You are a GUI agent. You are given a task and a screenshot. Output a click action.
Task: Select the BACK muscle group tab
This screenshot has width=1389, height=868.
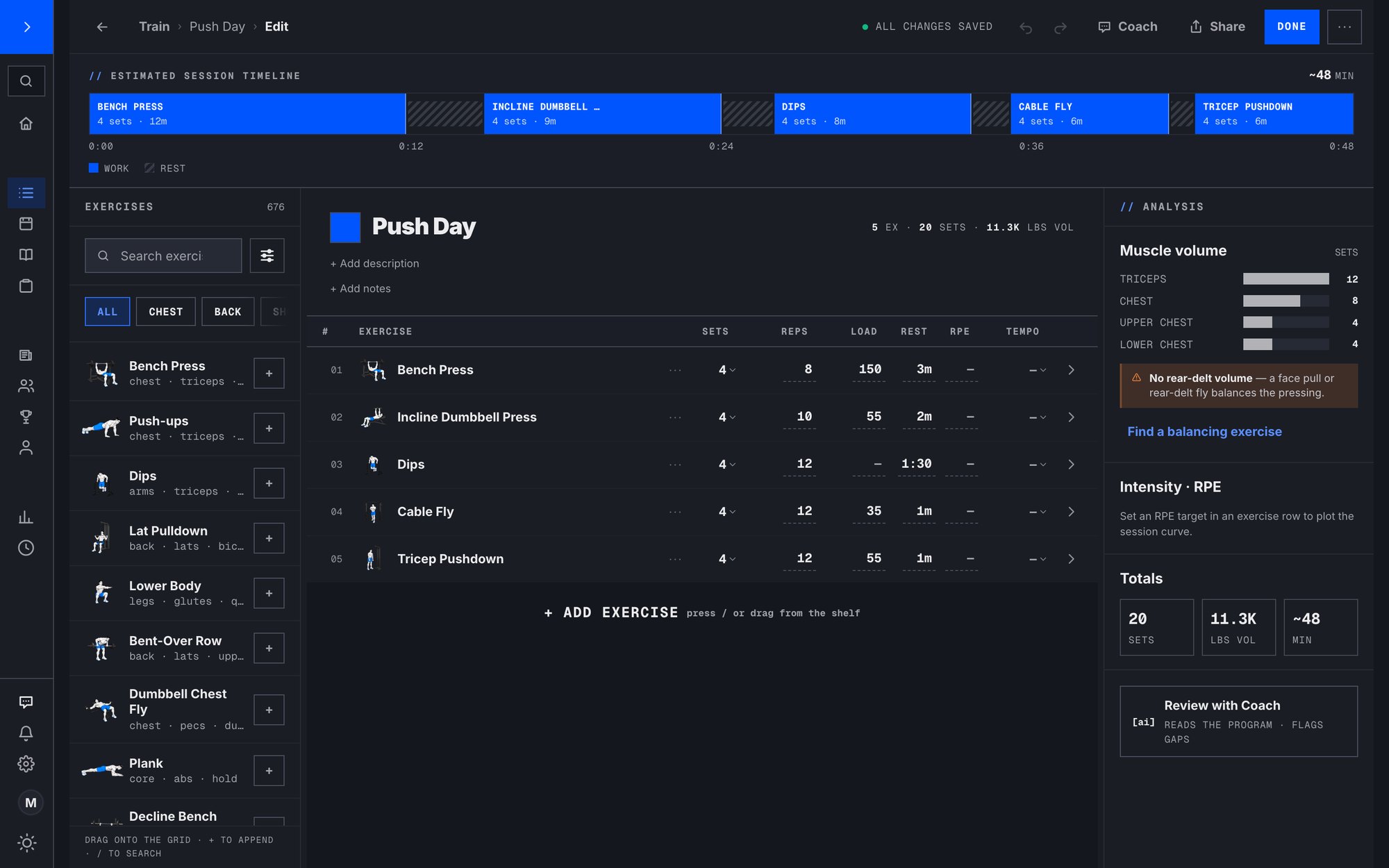pyautogui.click(x=228, y=312)
